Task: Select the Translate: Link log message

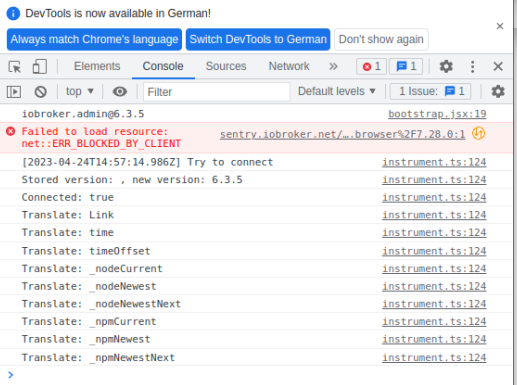Action: coord(68,215)
